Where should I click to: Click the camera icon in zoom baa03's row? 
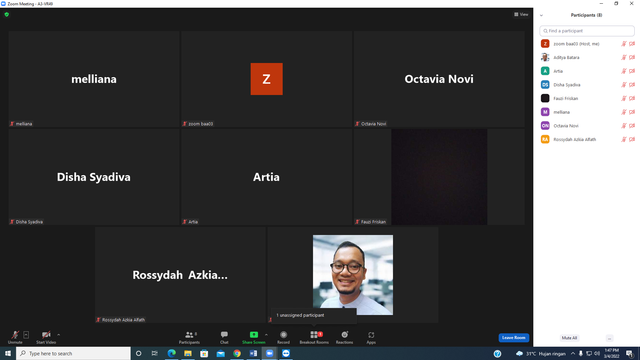pos(632,44)
